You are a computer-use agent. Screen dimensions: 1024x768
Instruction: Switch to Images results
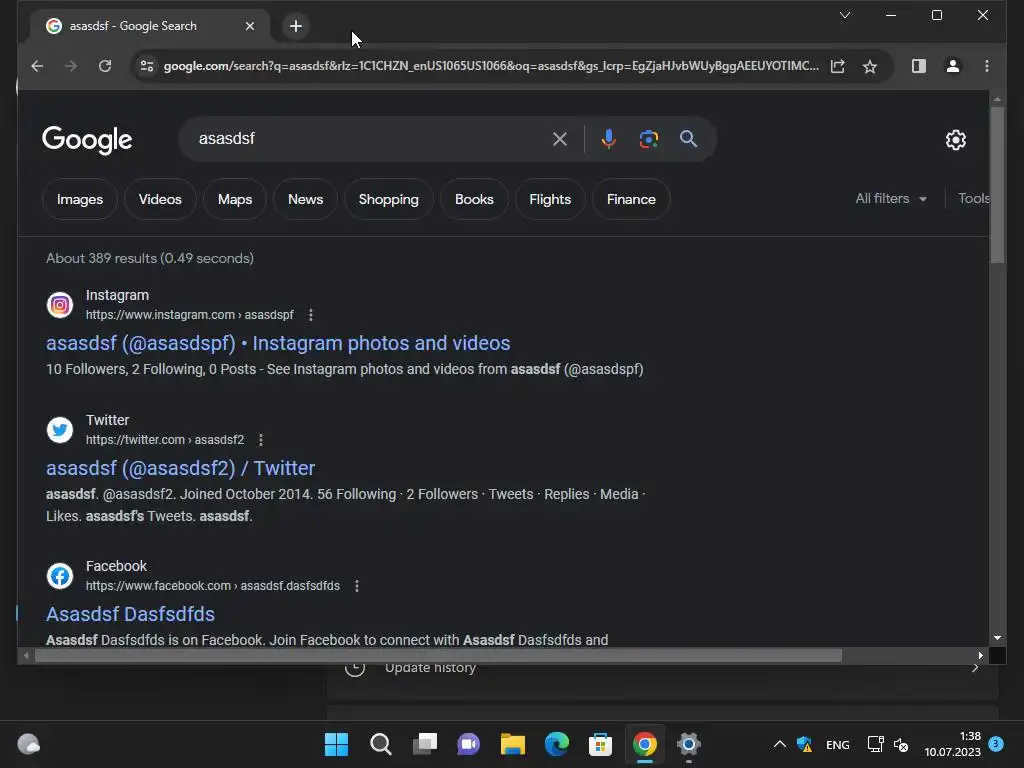click(x=80, y=199)
